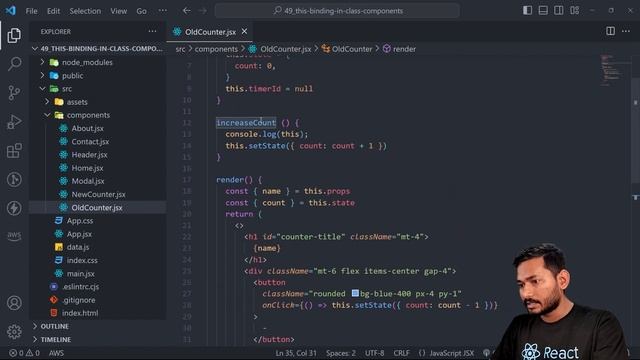Open the Thunder Client lightning icon
This screenshot has width=640, height=360.
(14, 208)
